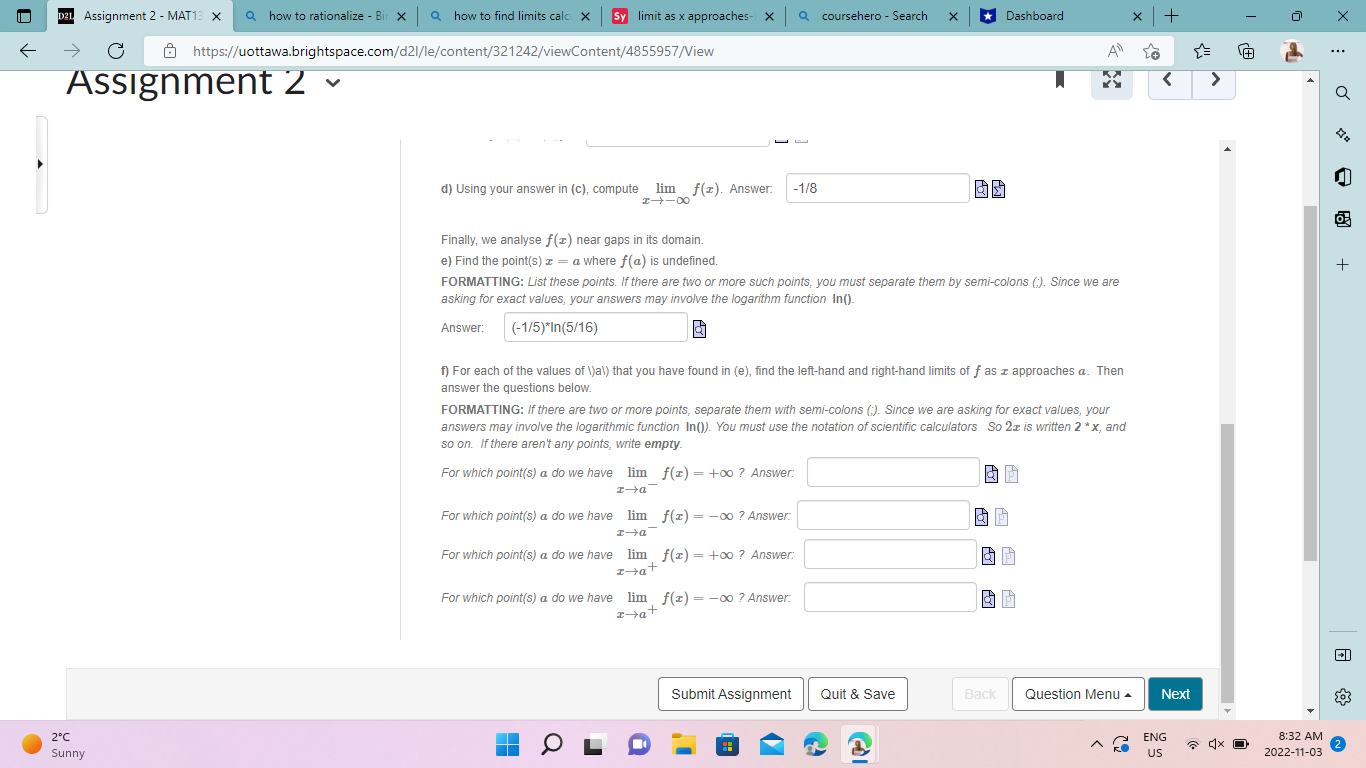This screenshot has height=768, width=1366.
Task: Click Quit & Save
Action: coord(857,693)
